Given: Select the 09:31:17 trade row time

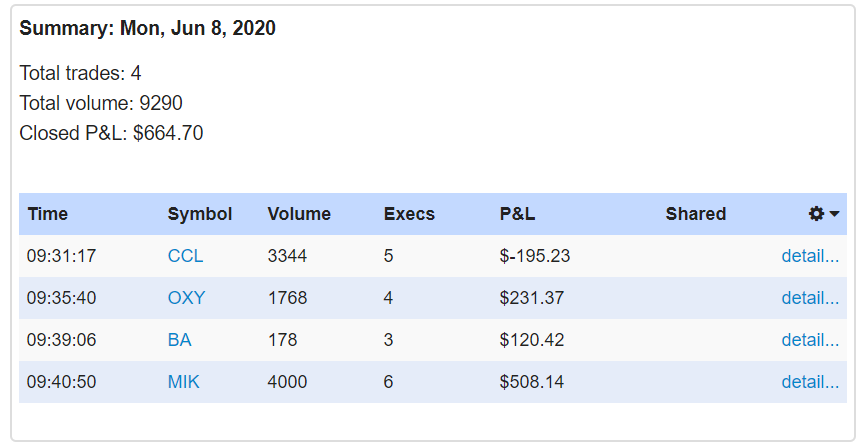Looking at the screenshot, I should click(x=62, y=256).
